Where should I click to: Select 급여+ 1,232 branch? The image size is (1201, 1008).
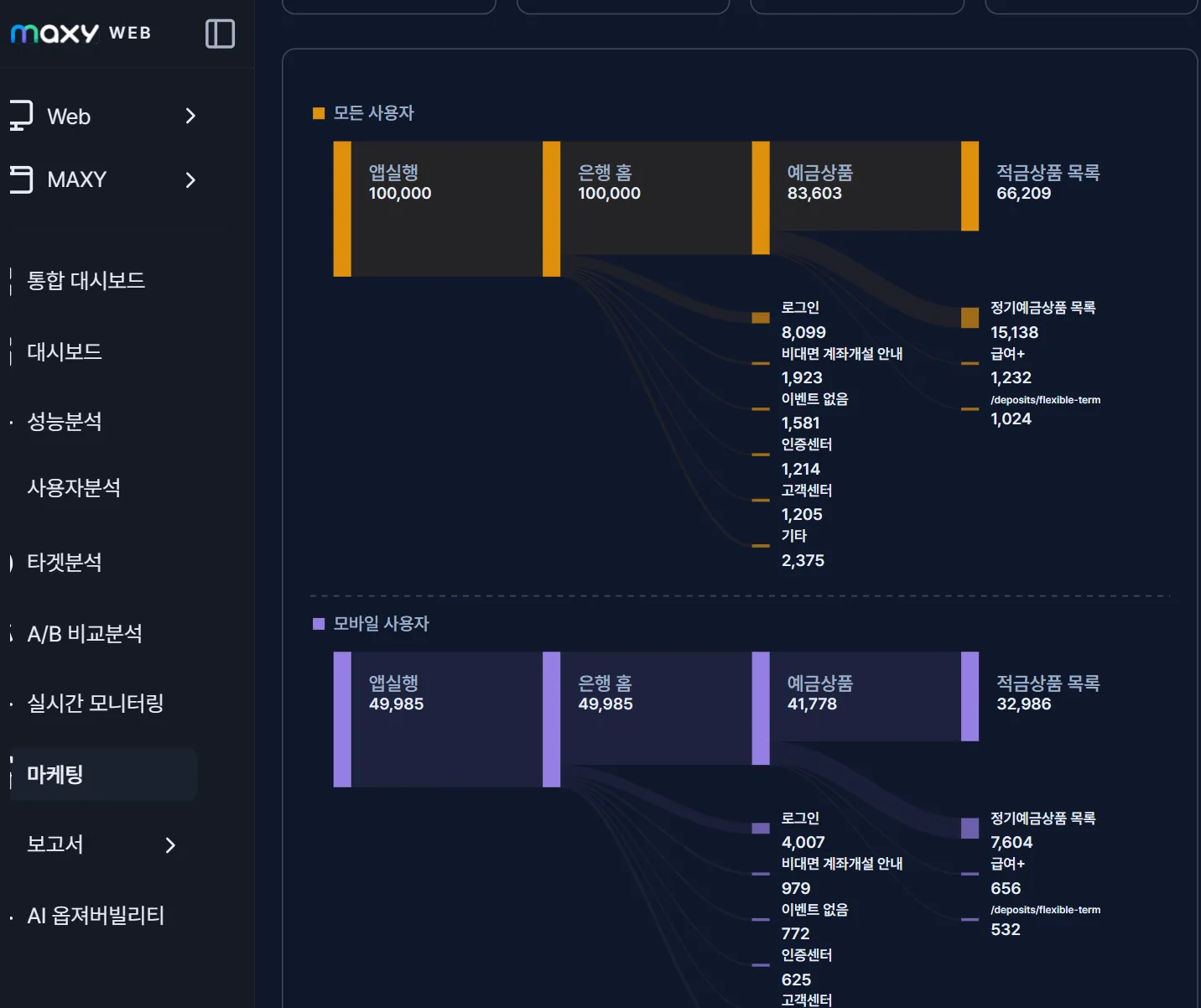(x=970, y=363)
